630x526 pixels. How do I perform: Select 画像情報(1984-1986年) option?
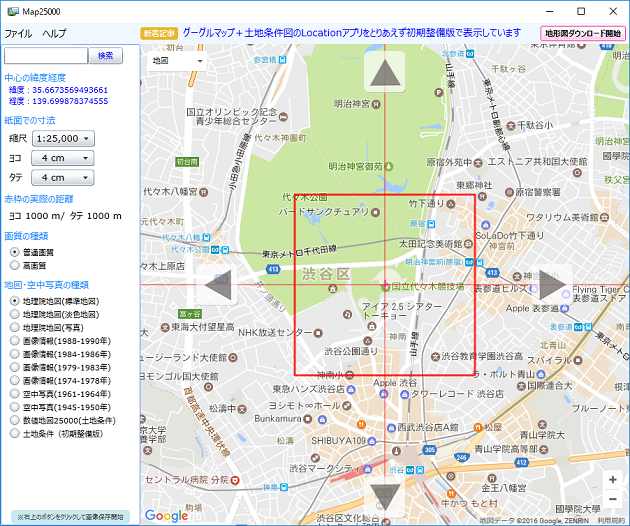click(15, 354)
